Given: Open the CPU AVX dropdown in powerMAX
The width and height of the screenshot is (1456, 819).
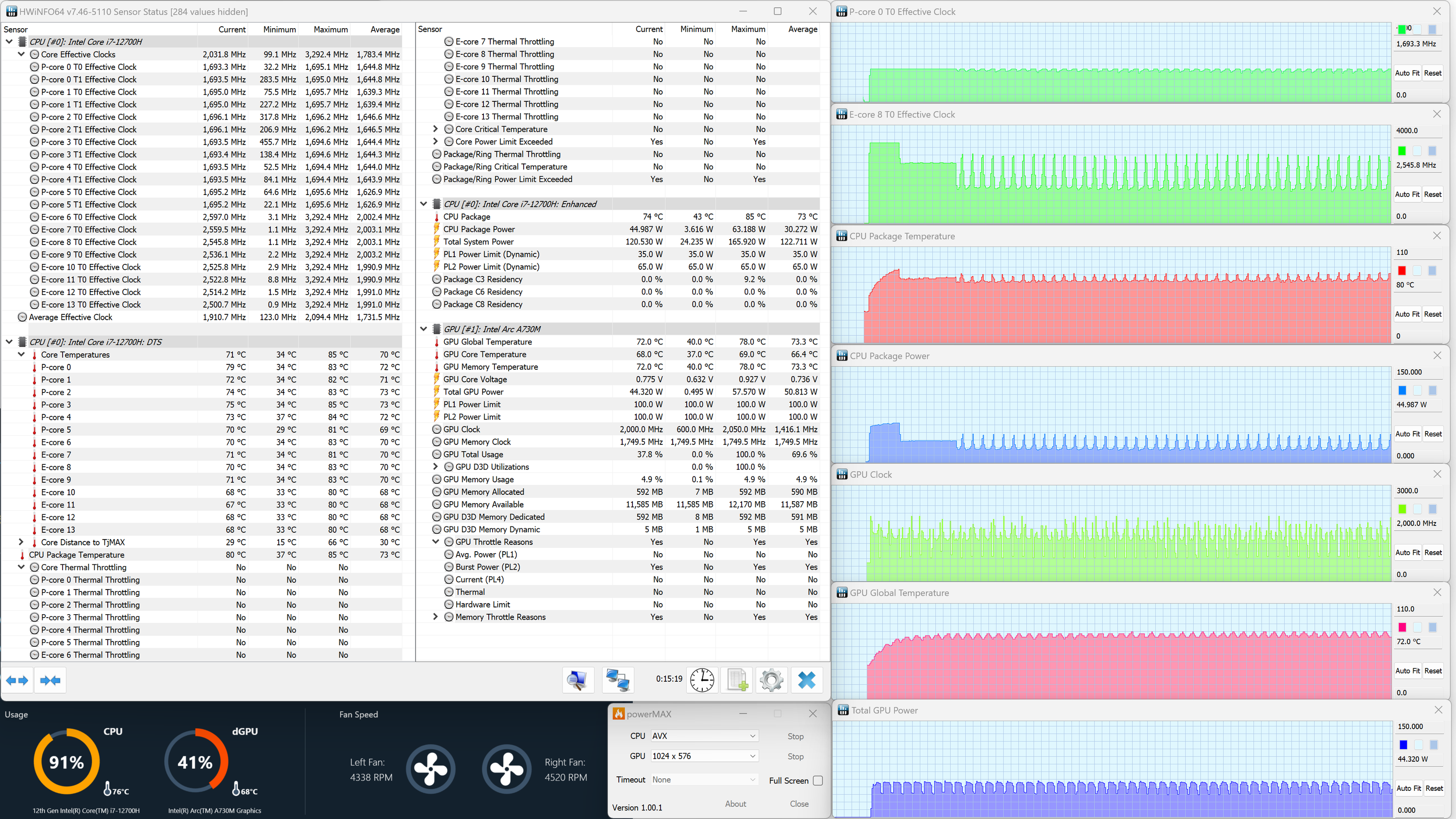Looking at the screenshot, I should click(704, 736).
